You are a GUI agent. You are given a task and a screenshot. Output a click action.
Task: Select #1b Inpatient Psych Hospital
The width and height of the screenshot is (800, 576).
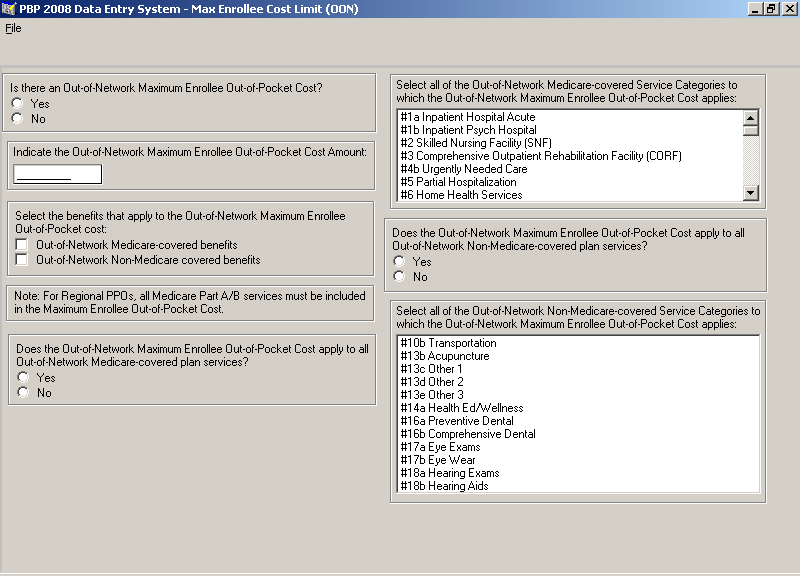(x=570, y=130)
